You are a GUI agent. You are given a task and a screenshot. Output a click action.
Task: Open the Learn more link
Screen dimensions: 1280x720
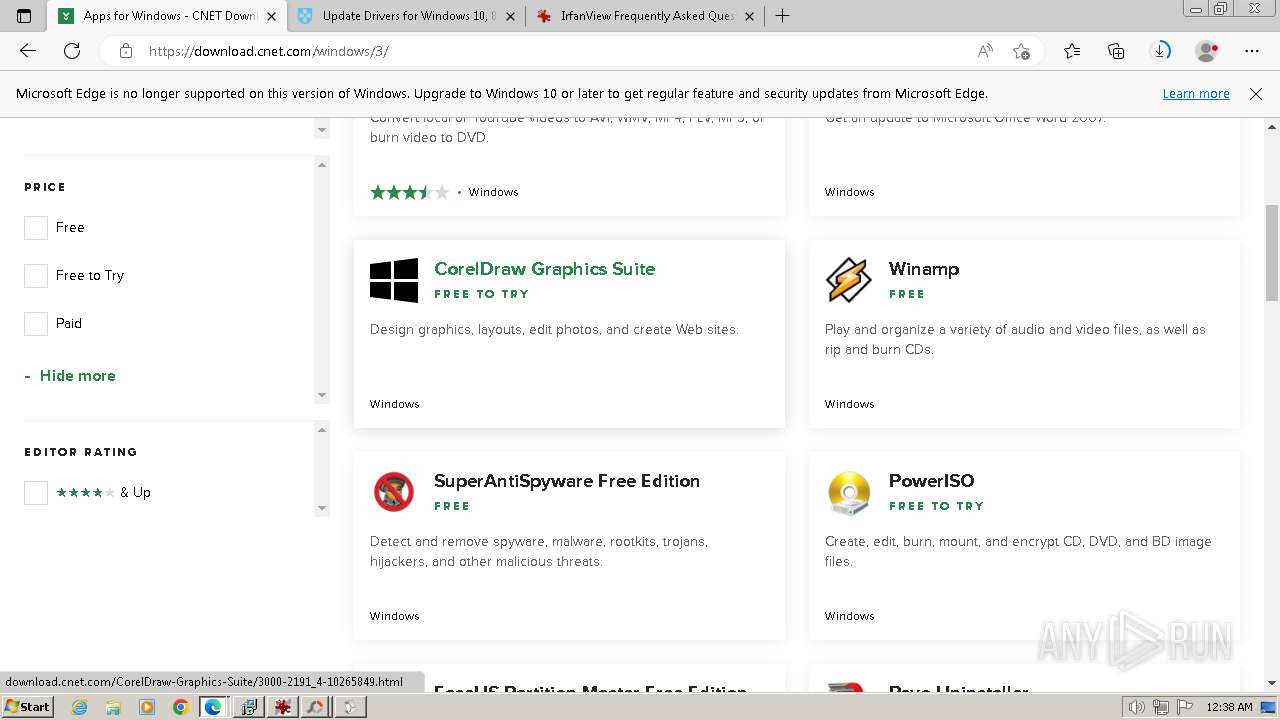[1196, 94]
